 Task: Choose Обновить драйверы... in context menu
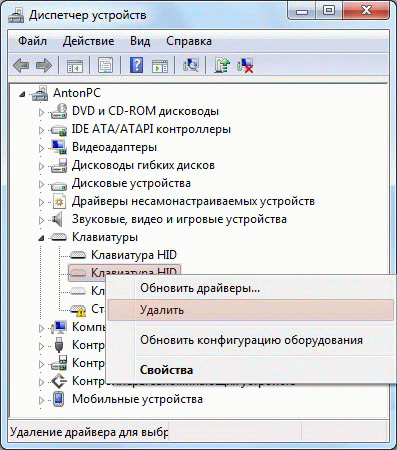[251, 288]
